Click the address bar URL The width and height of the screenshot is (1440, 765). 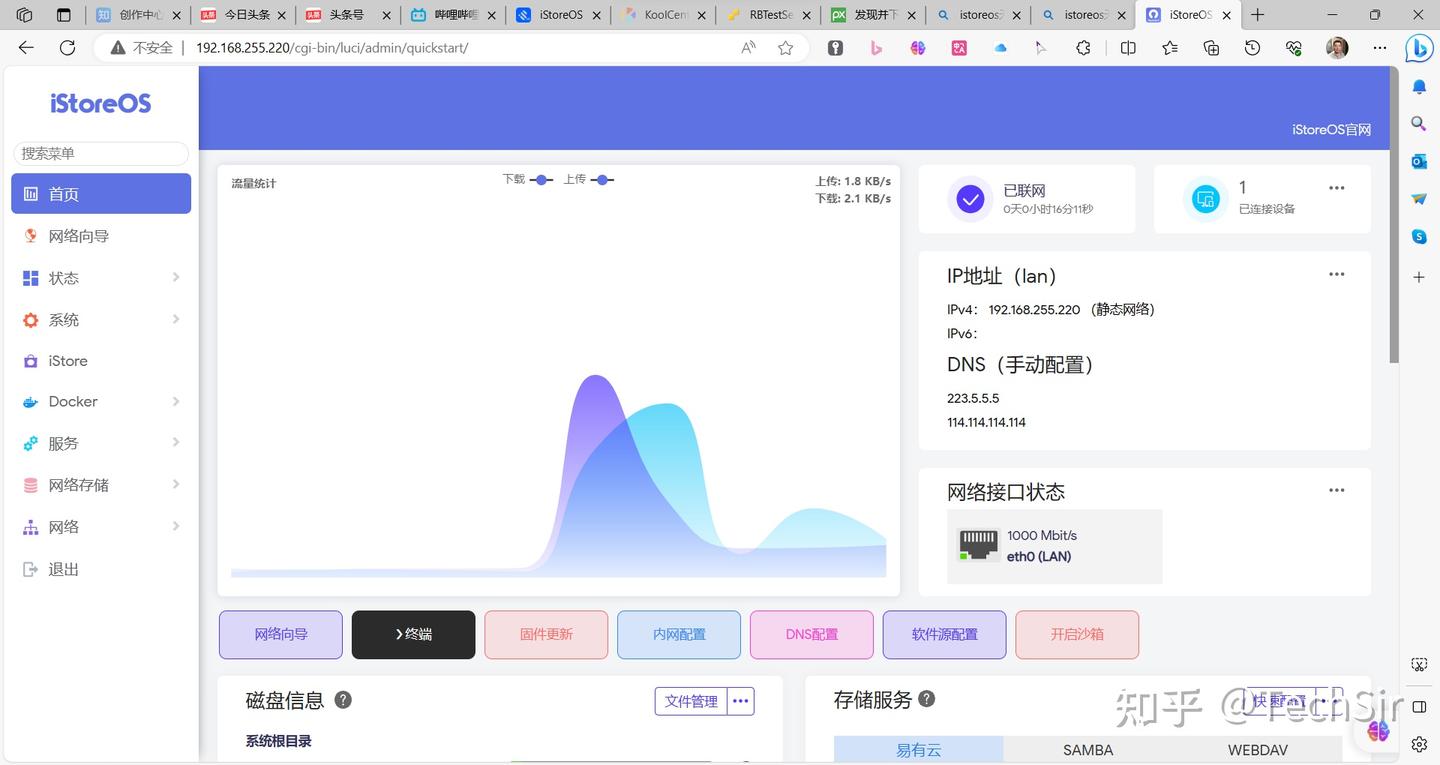point(332,48)
